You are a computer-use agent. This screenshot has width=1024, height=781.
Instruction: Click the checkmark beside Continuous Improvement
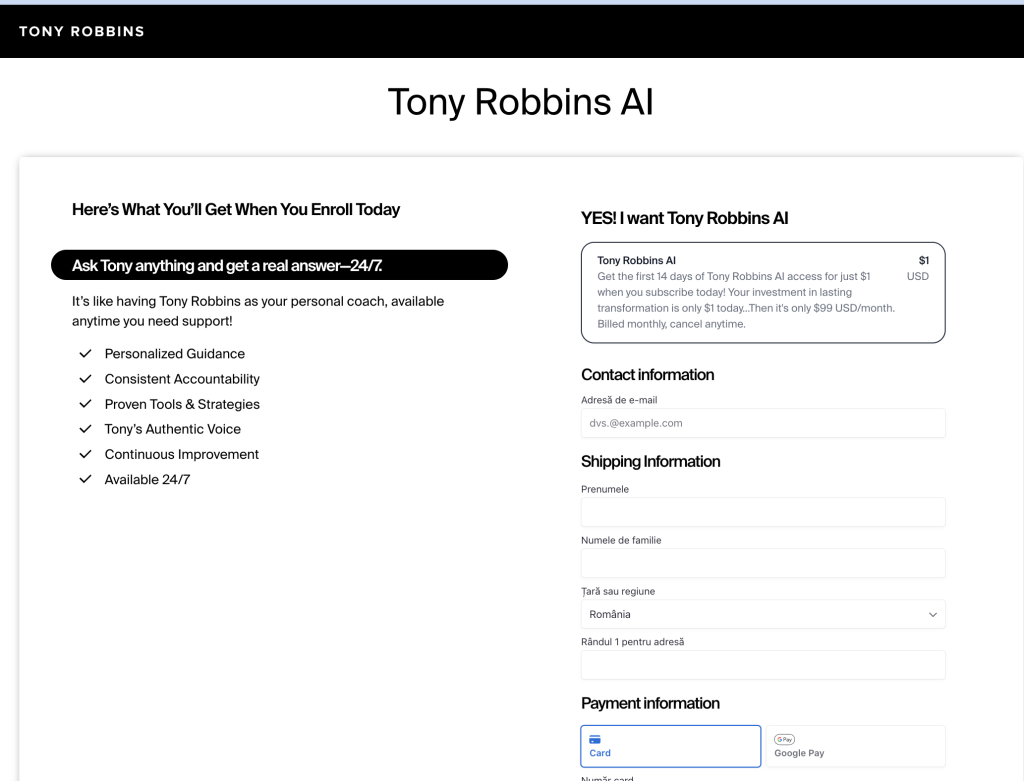(x=86, y=454)
